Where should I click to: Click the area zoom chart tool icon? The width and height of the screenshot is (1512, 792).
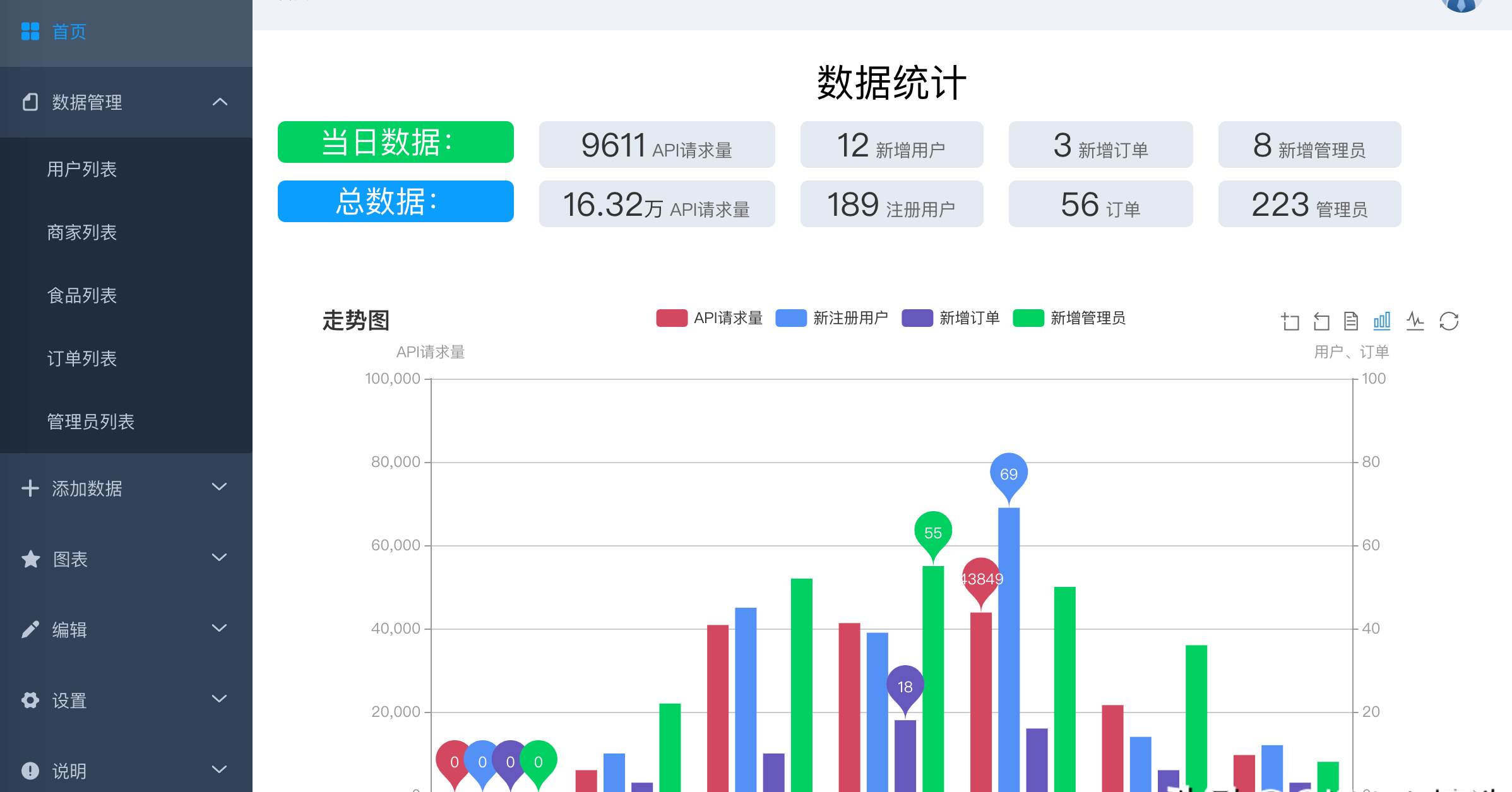tap(1290, 321)
